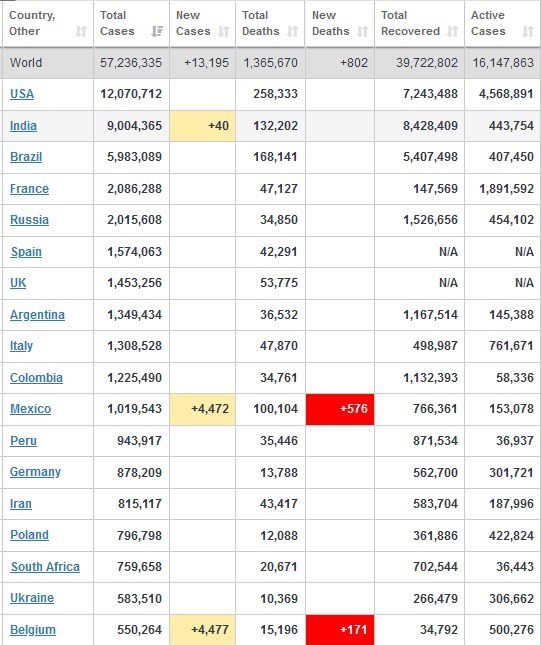
Task: Click the Ukraine country link
Action: [32, 598]
